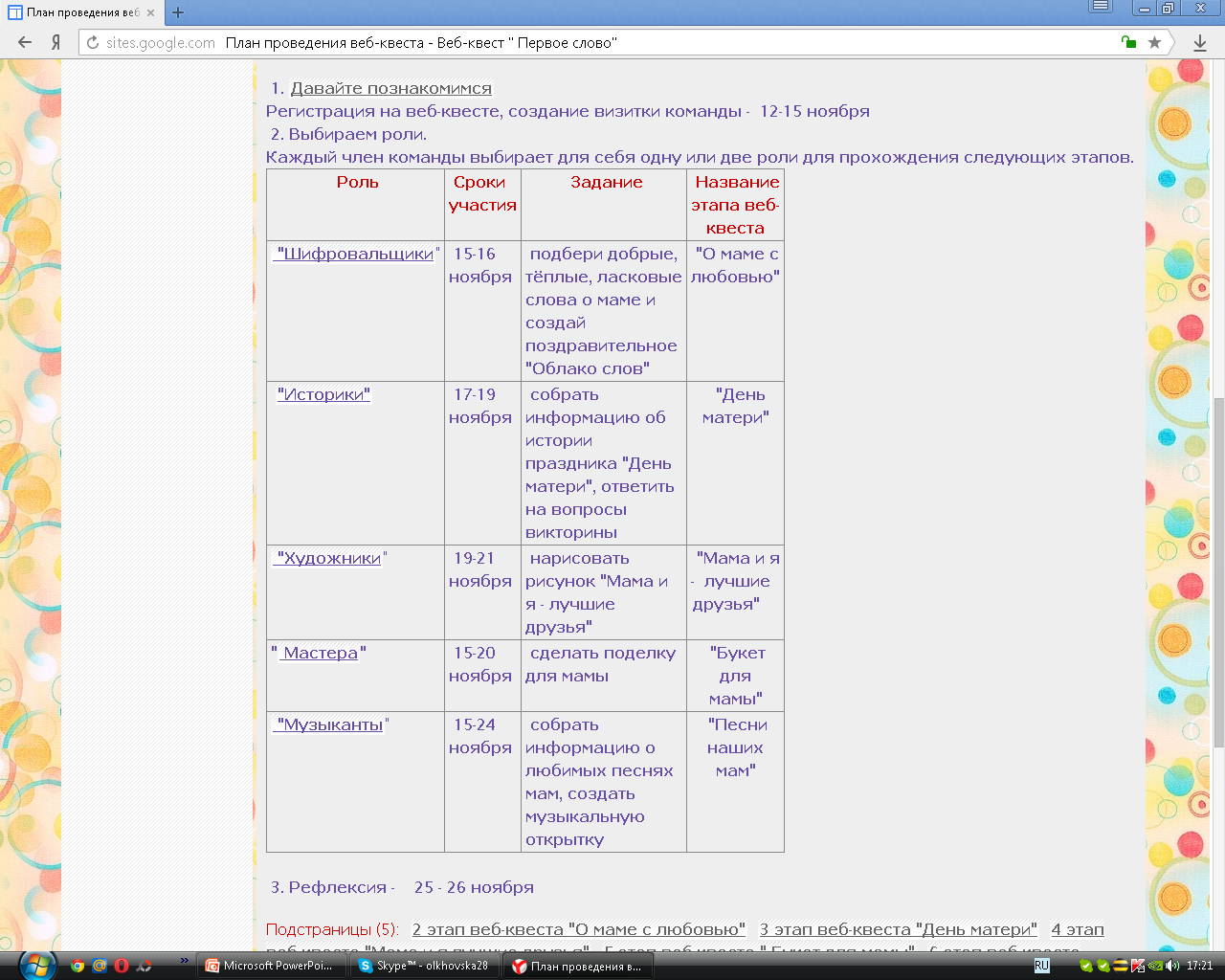Open the "Мастера" role link
This screenshot has height=980, width=1225.
point(319,653)
